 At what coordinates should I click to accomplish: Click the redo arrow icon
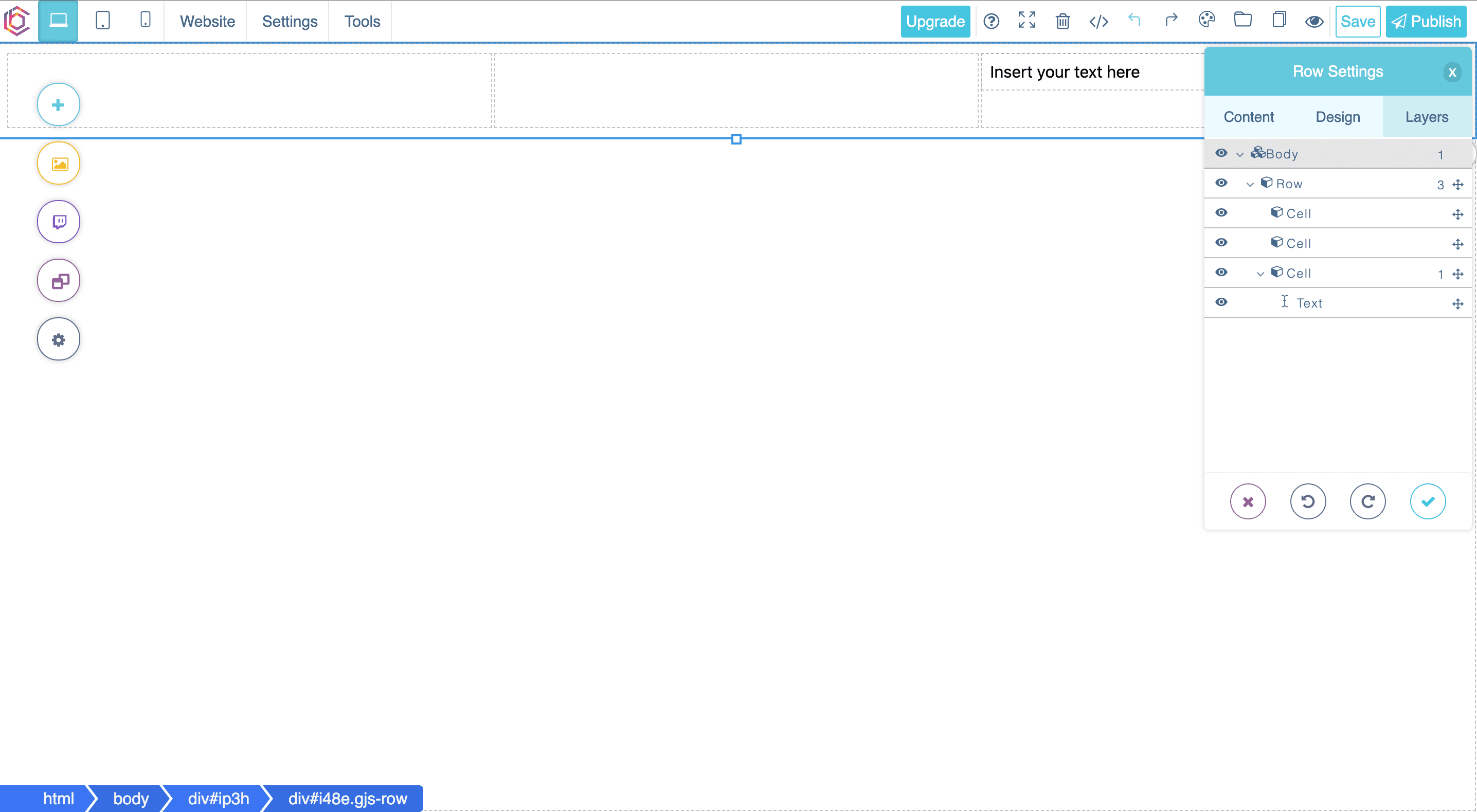(x=1170, y=21)
